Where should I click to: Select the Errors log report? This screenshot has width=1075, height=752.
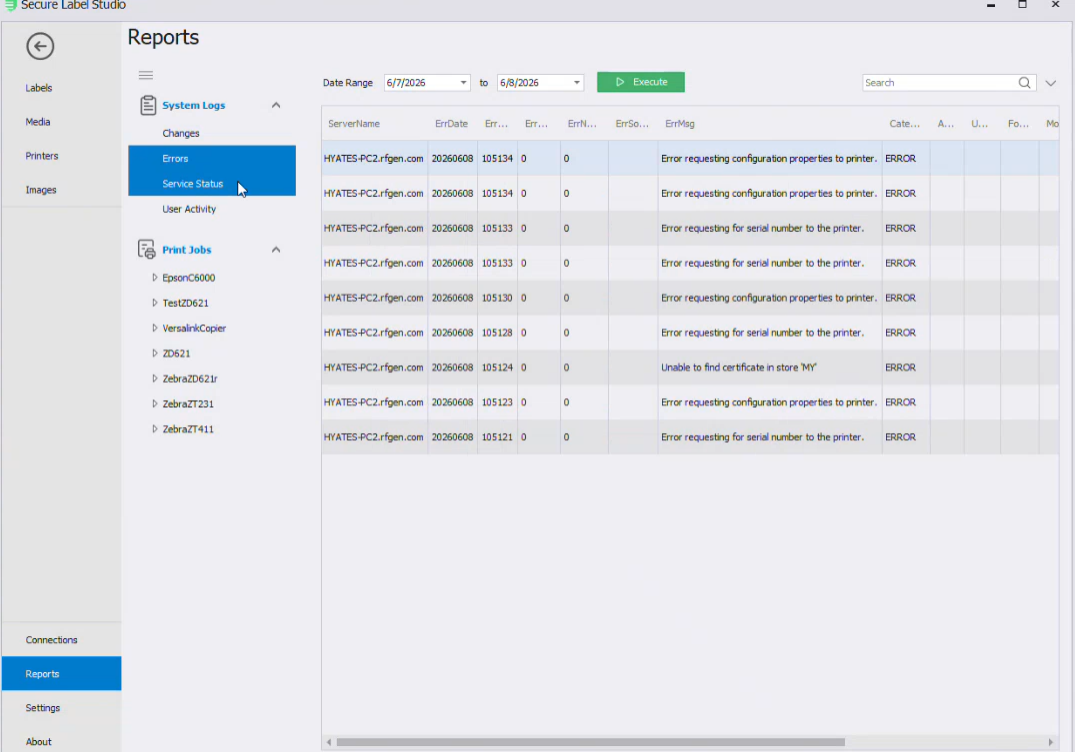pos(212,158)
